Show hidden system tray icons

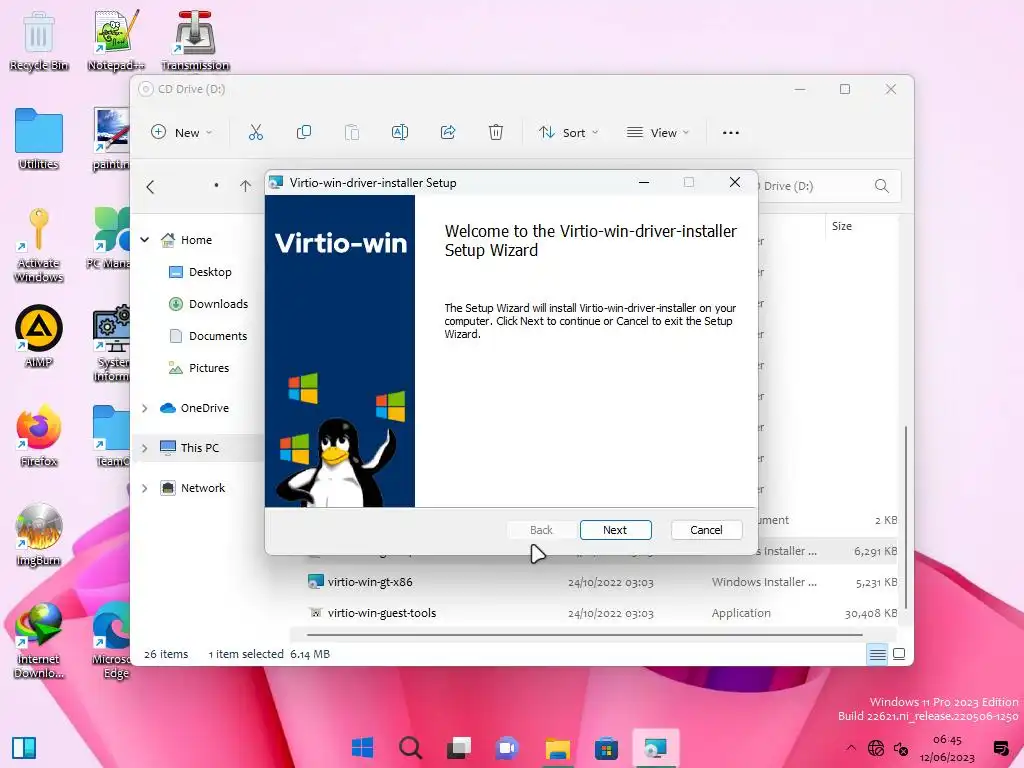pyautogui.click(x=850, y=748)
